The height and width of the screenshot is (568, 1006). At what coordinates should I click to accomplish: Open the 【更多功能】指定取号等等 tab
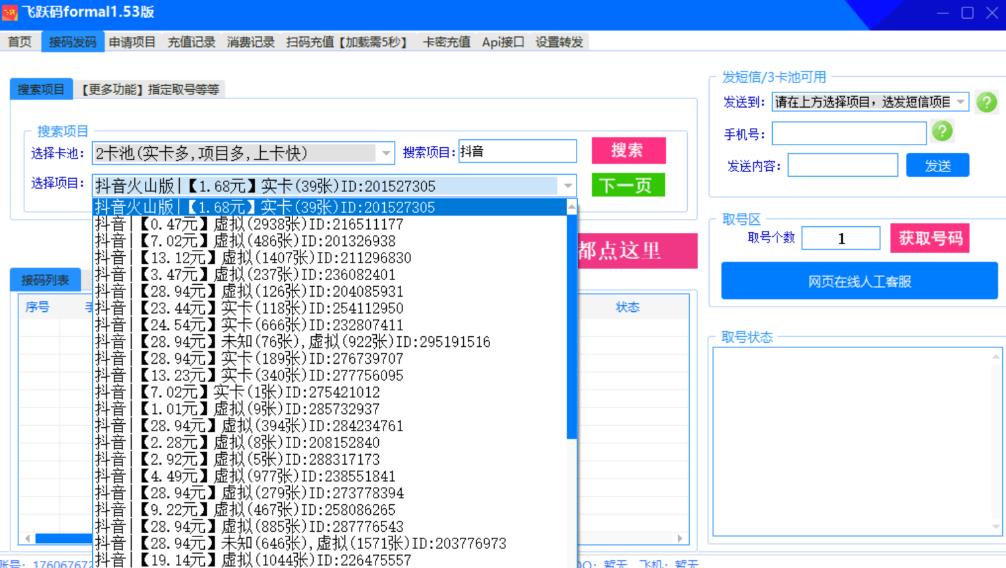point(150,89)
